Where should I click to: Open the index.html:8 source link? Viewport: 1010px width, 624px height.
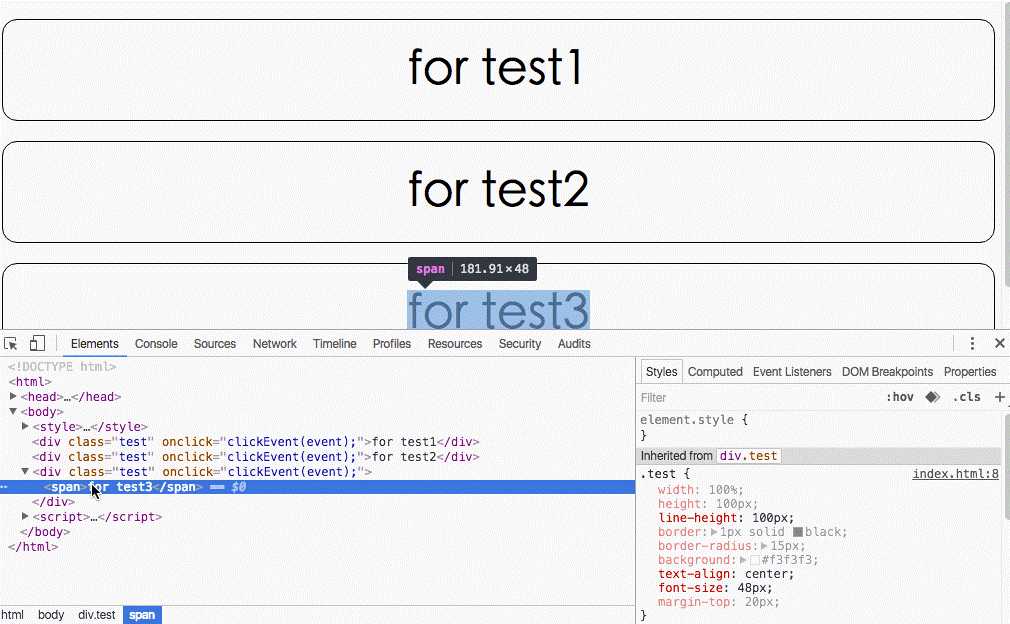pos(955,474)
